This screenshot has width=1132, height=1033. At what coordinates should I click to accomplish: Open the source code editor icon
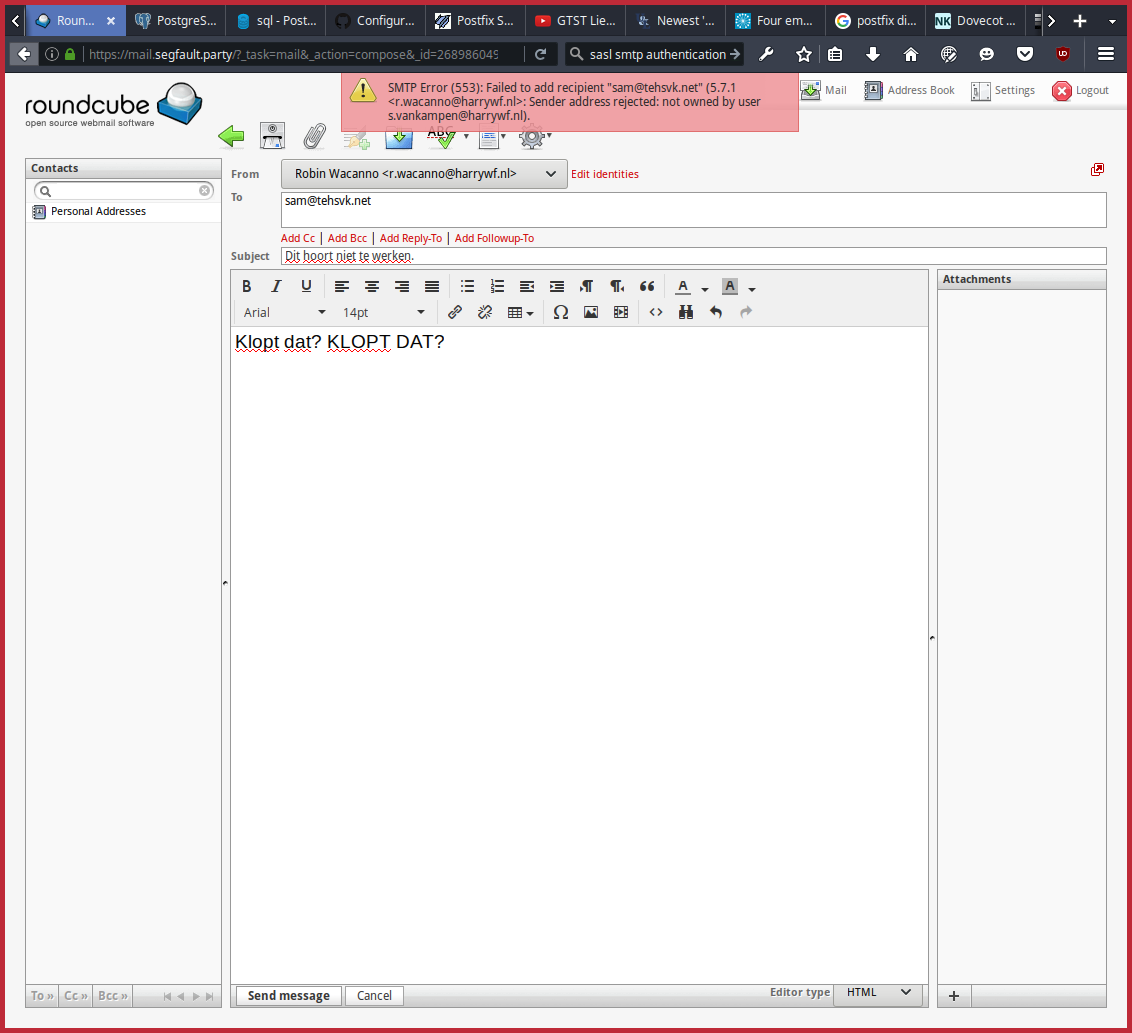(656, 312)
